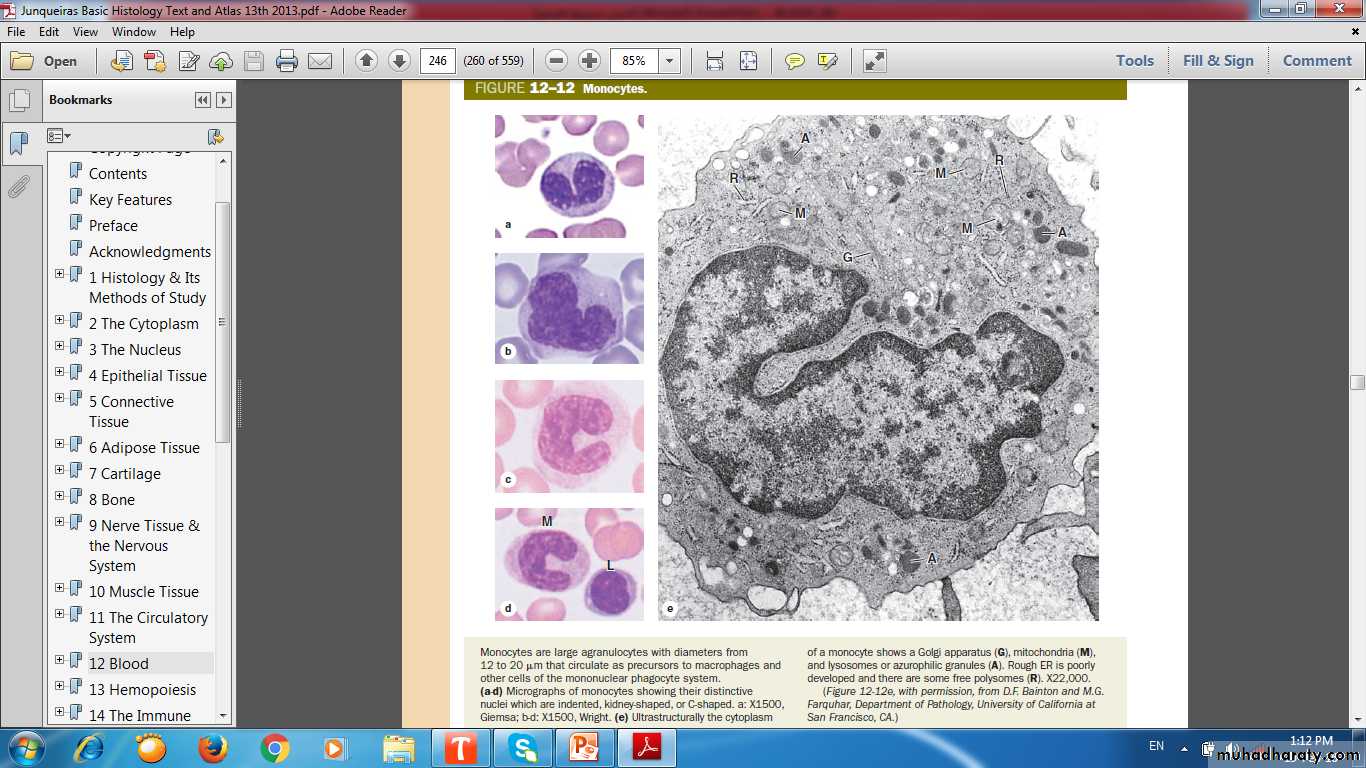Go to previous page with up arrow
Viewport: 1366px width, 768px height.
tap(366, 61)
